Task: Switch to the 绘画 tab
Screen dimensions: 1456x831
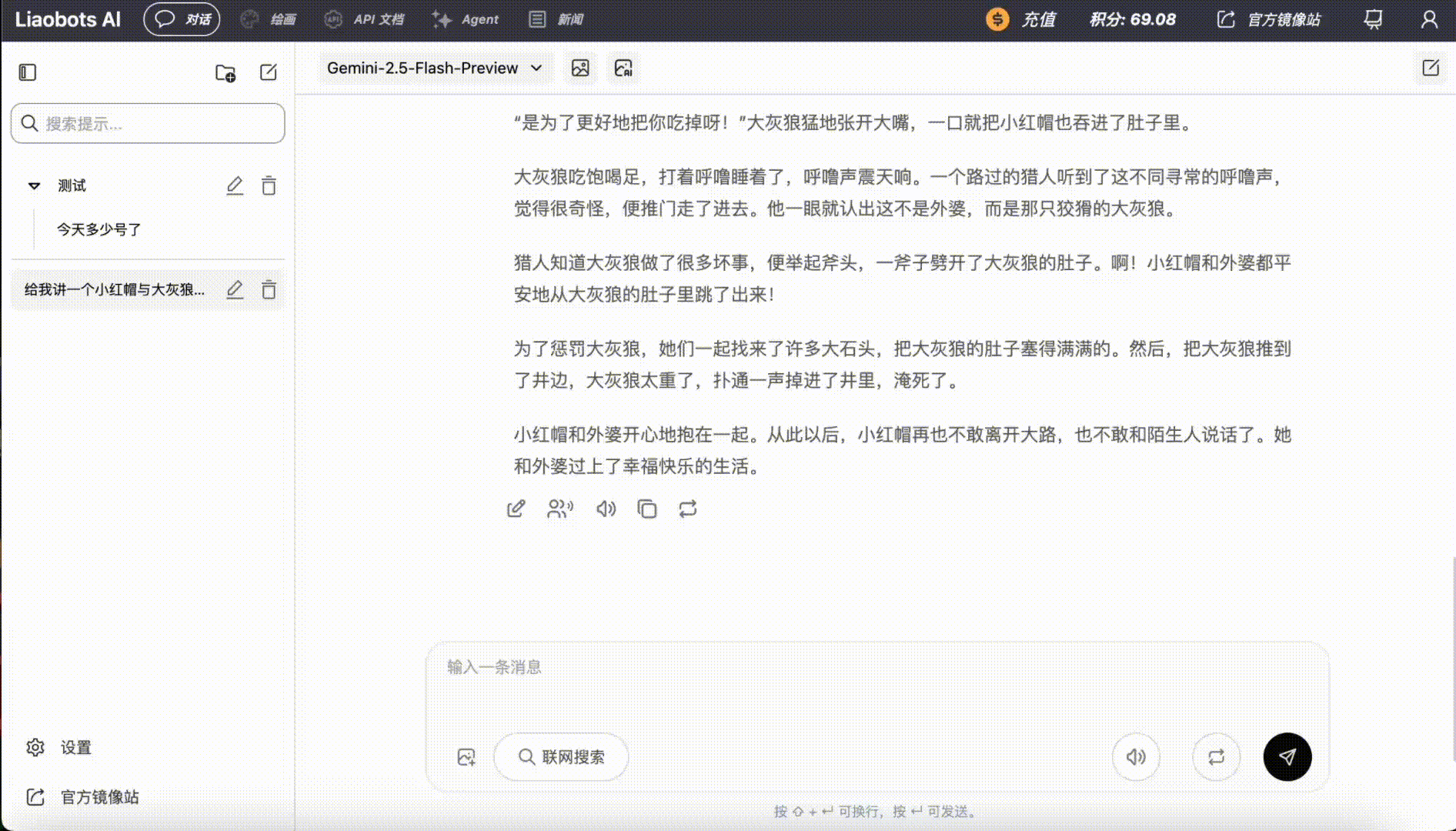Action: (x=268, y=19)
